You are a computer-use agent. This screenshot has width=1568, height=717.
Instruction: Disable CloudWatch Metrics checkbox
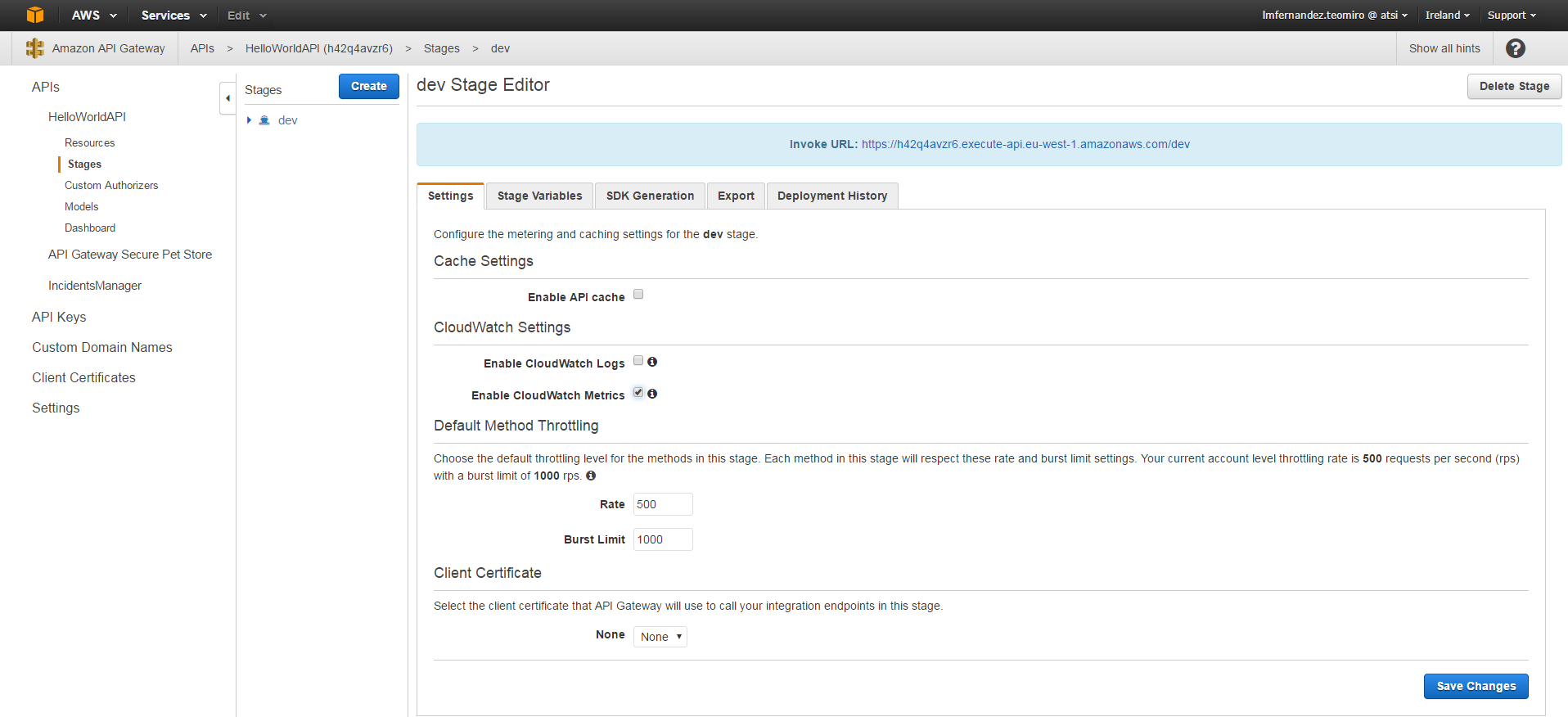pyautogui.click(x=638, y=393)
